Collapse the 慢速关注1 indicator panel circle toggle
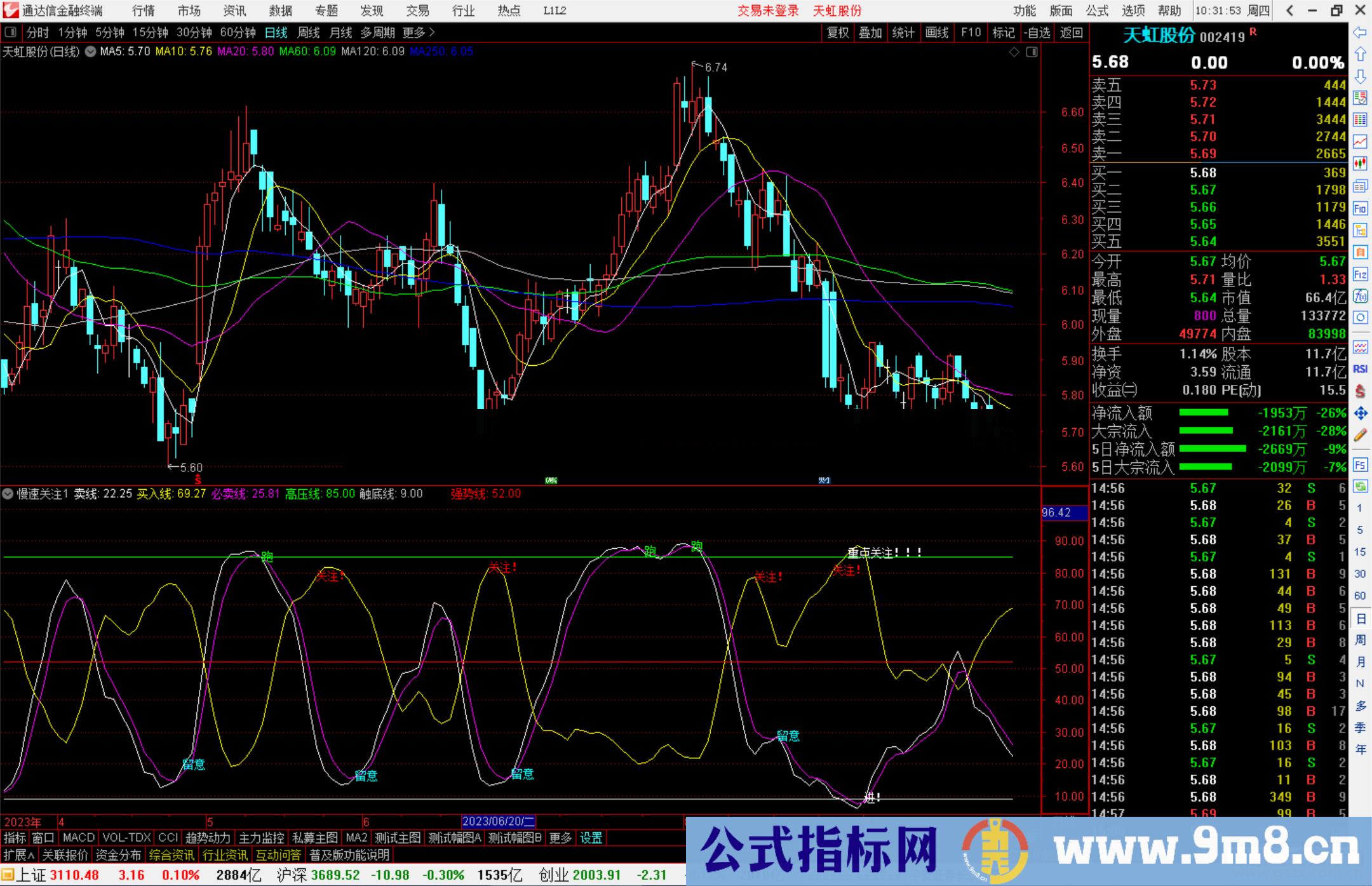The width and height of the screenshot is (1372, 886). [8, 494]
